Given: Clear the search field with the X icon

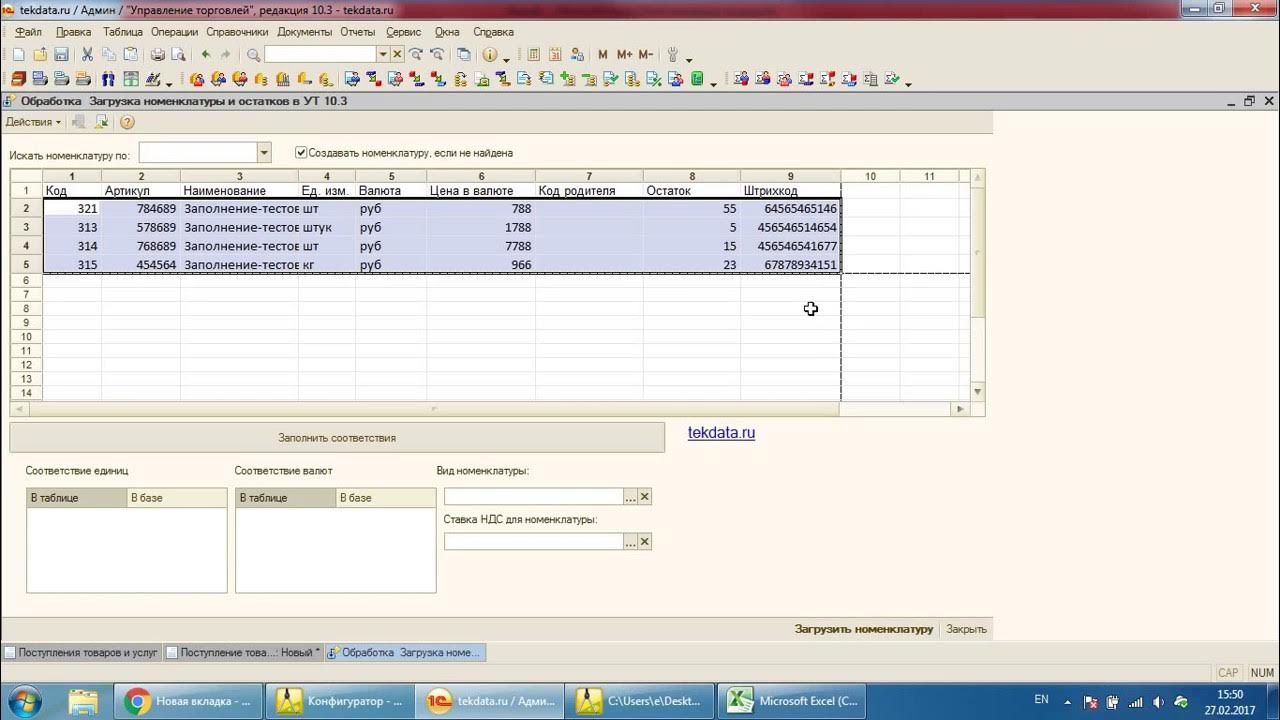Looking at the screenshot, I should coord(397,54).
